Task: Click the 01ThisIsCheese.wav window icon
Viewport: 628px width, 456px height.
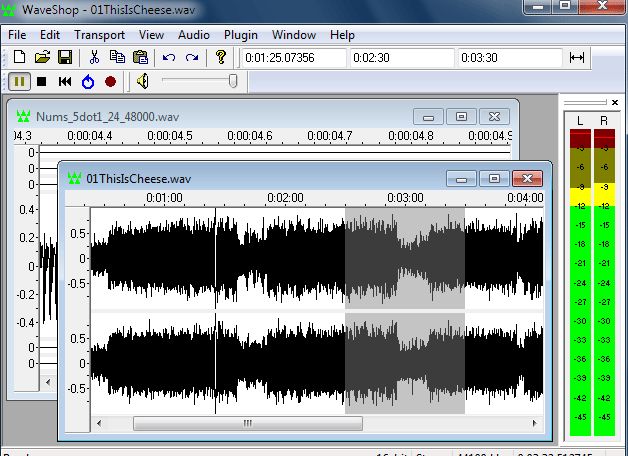Action: (x=74, y=178)
